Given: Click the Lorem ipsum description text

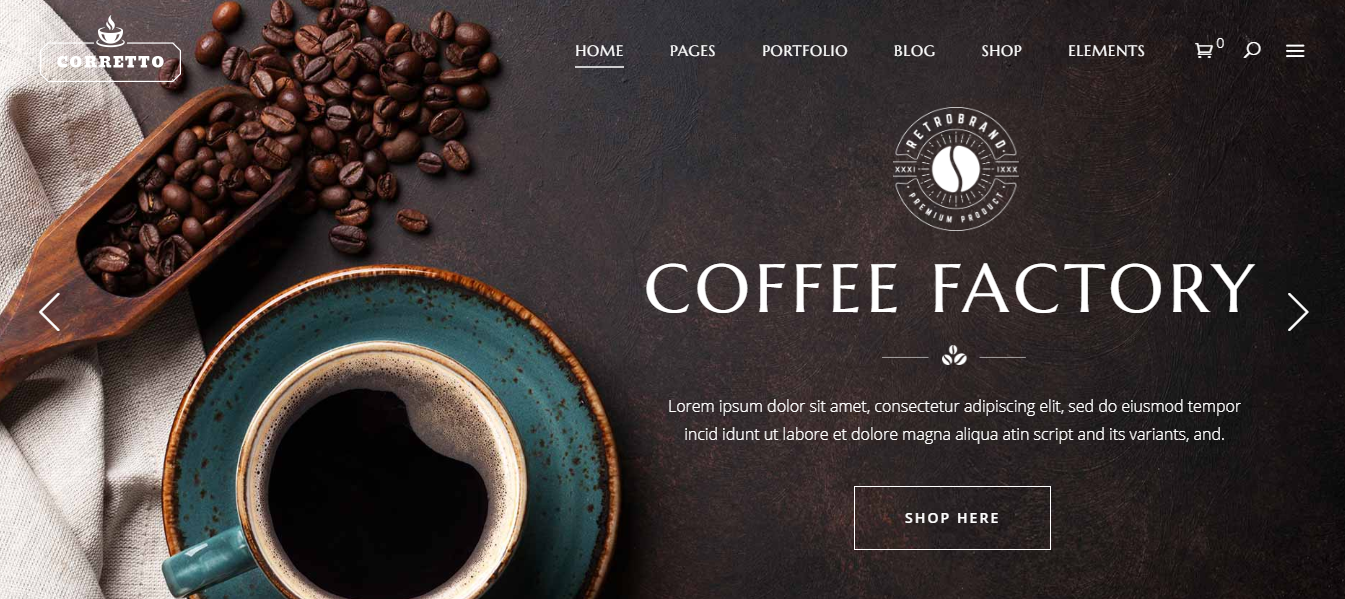Looking at the screenshot, I should [954, 421].
